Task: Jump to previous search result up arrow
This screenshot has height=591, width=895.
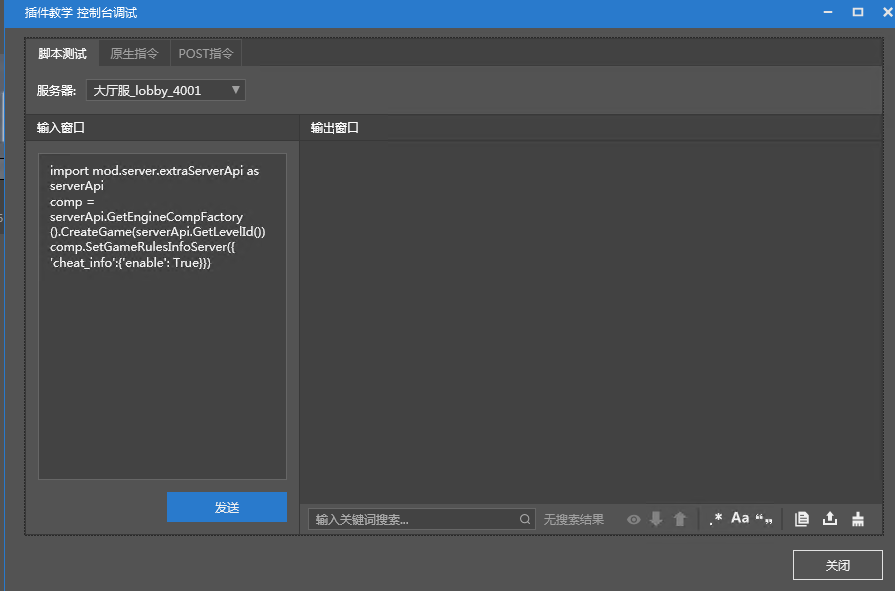Action: [680, 519]
